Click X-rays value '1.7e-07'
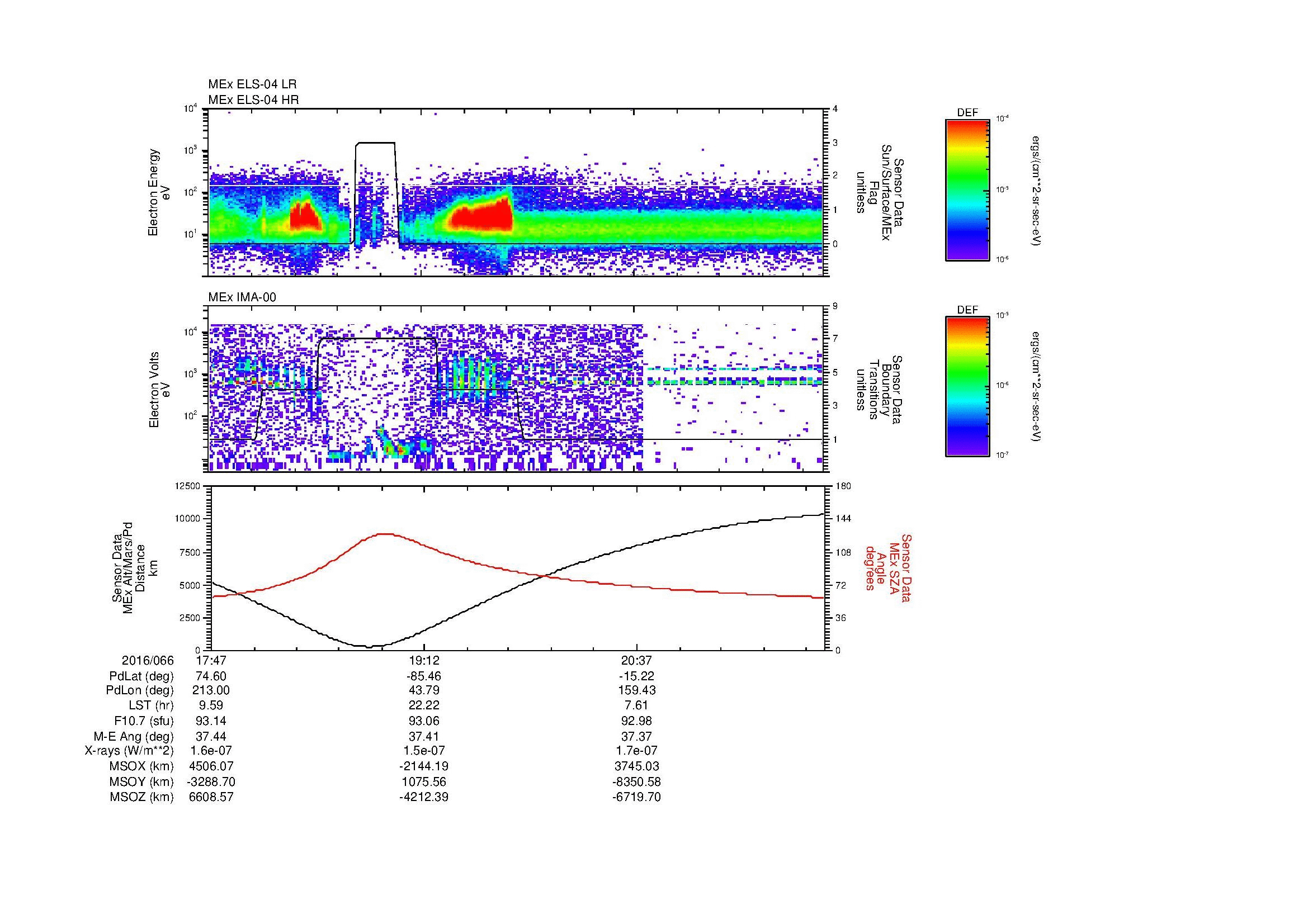This screenshot has width=1308, height=924. [636, 751]
